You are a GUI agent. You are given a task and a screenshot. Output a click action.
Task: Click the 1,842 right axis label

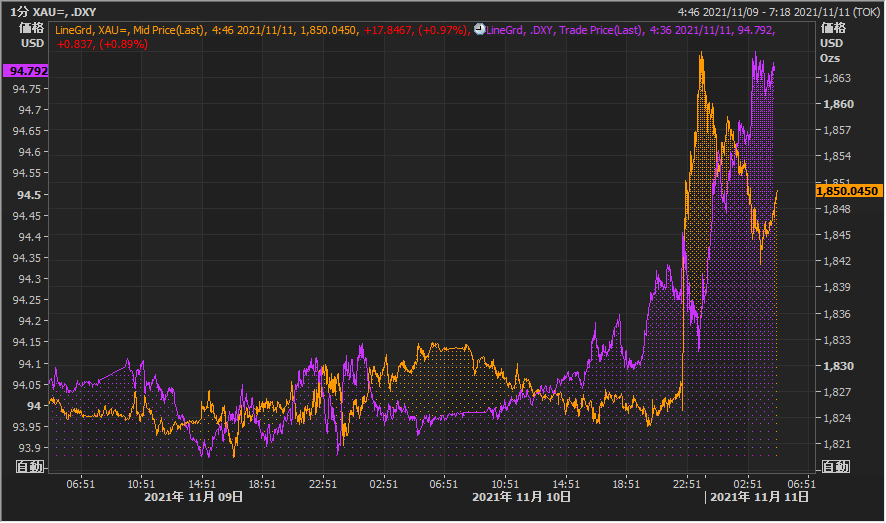(837, 261)
